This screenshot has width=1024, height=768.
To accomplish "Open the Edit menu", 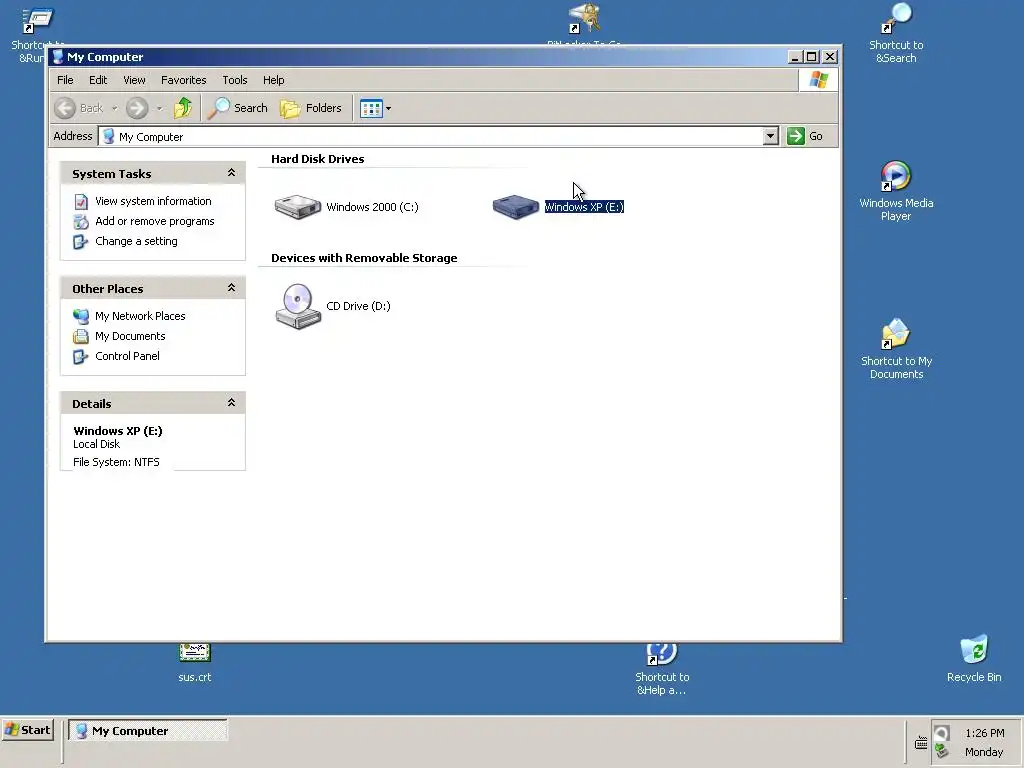I will click(98, 80).
